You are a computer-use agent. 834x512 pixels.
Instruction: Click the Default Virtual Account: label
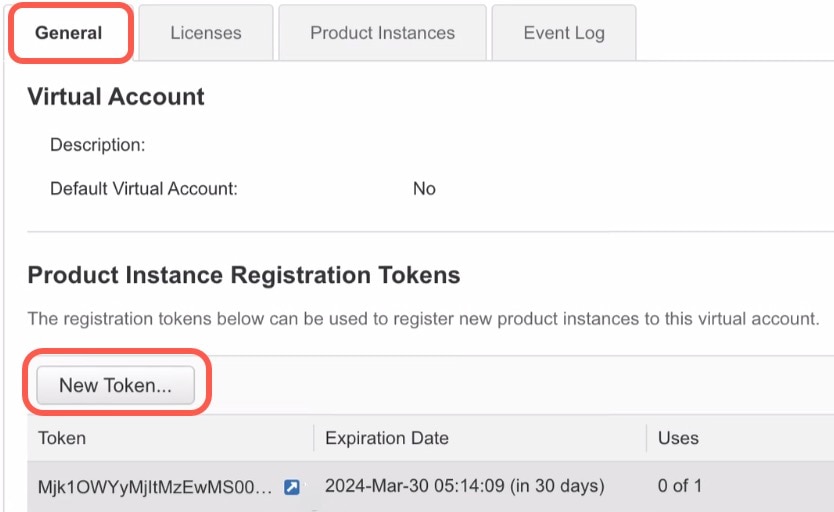point(144,189)
